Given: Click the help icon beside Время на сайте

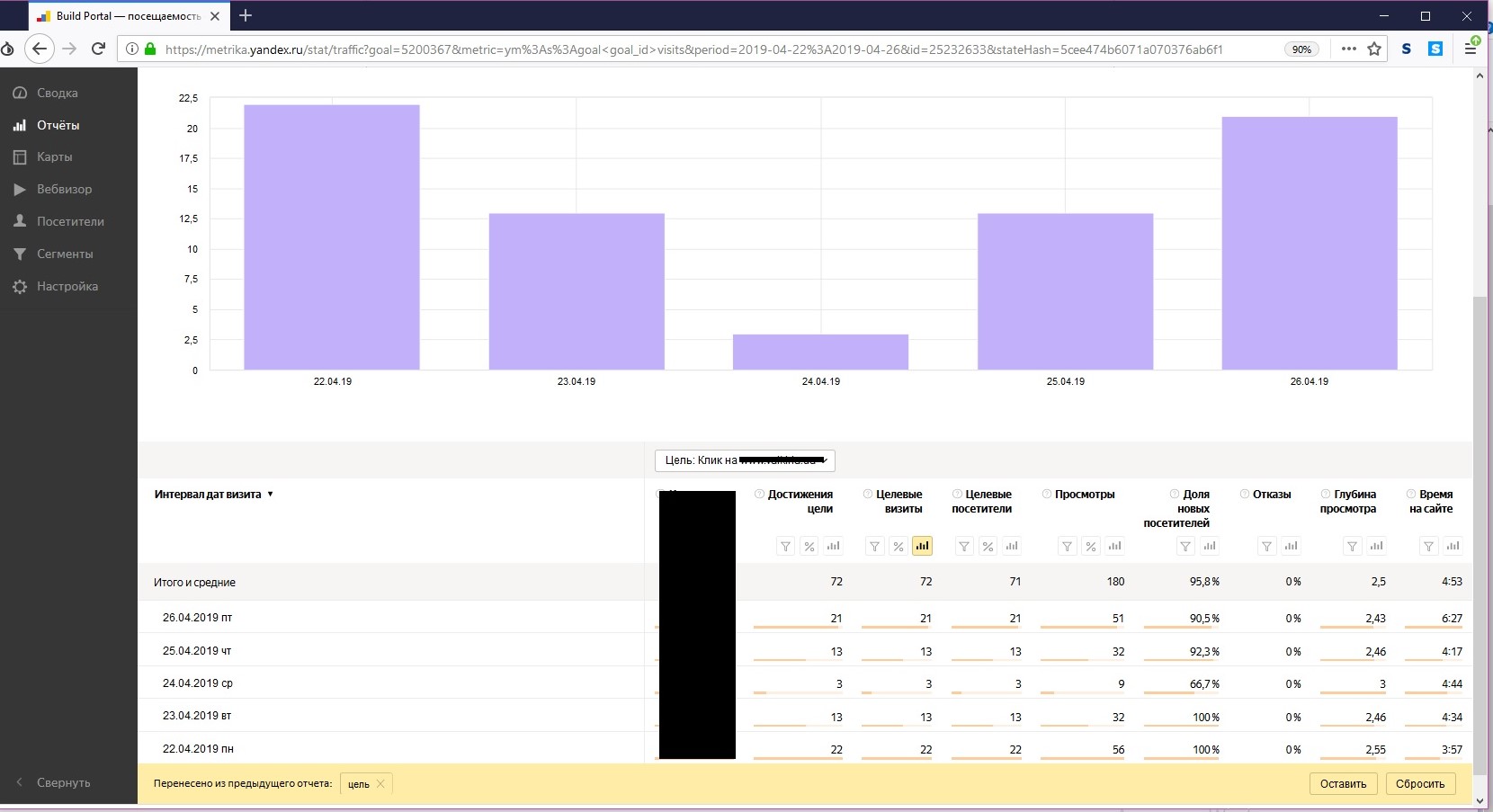Looking at the screenshot, I should pos(1411,494).
